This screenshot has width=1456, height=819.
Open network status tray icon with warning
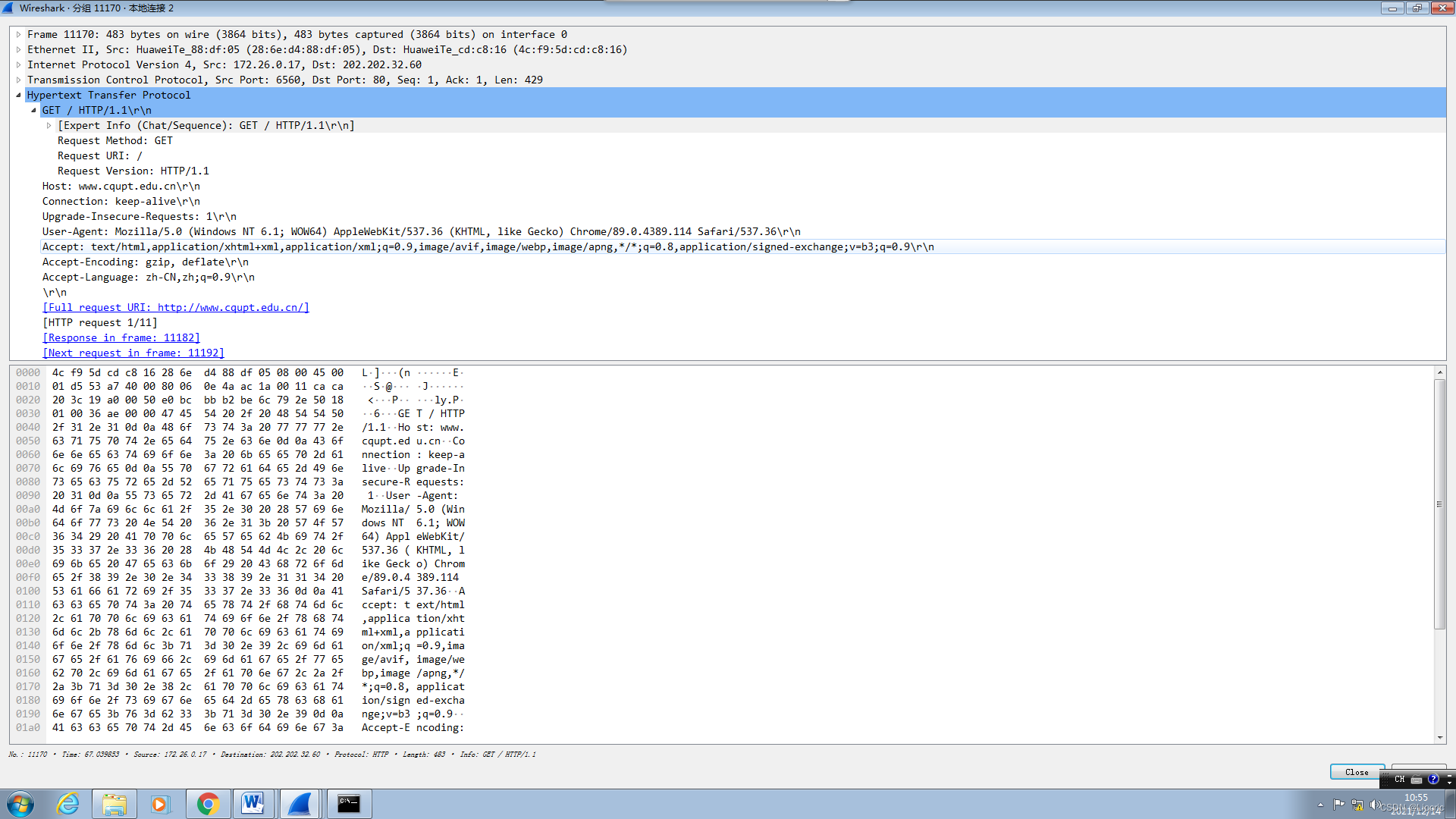click(x=1357, y=805)
